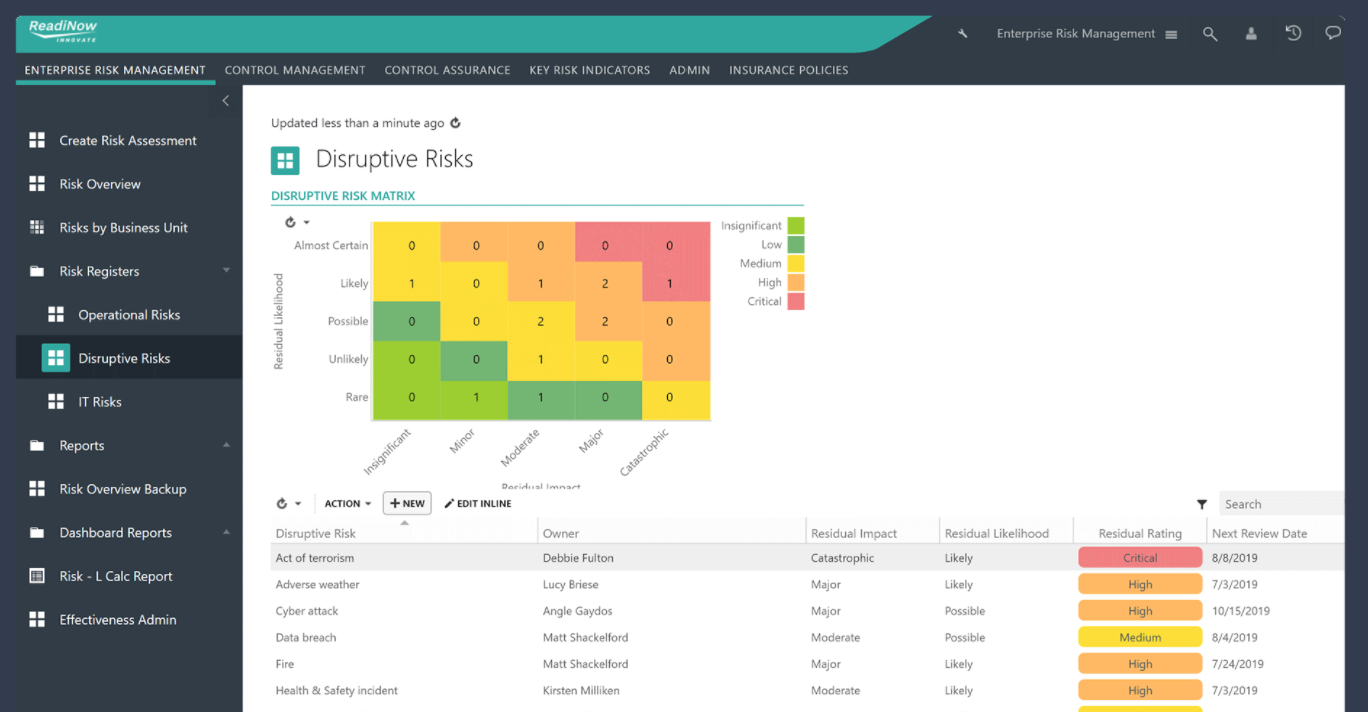Click the Critical red legend swatch
Screen dimensions: 1368x712
[795, 302]
